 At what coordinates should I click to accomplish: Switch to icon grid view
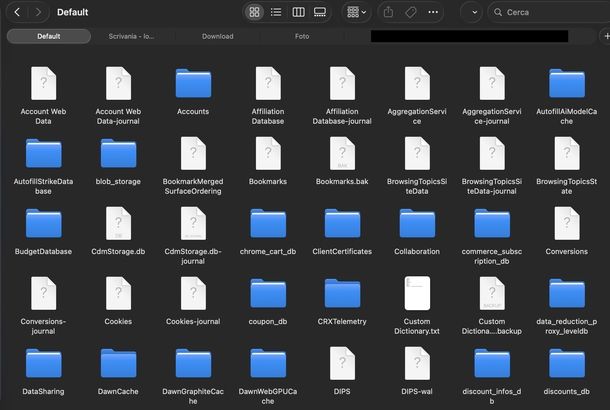[x=254, y=12]
